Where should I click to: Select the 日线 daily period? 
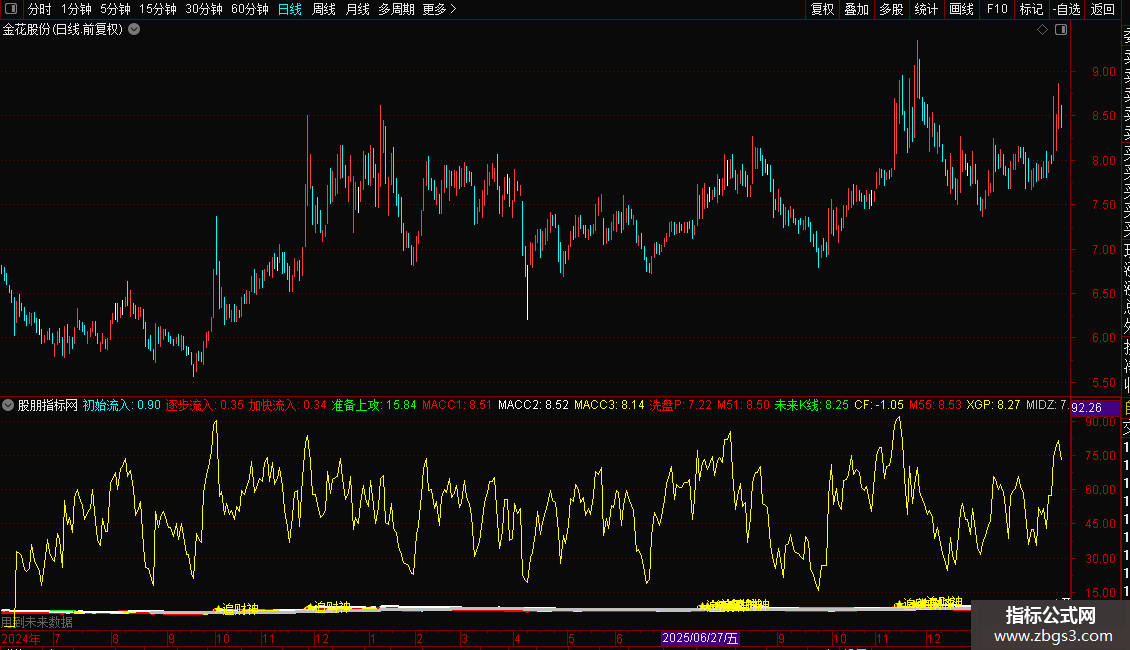pyautogui.click(x=290, y=9)
